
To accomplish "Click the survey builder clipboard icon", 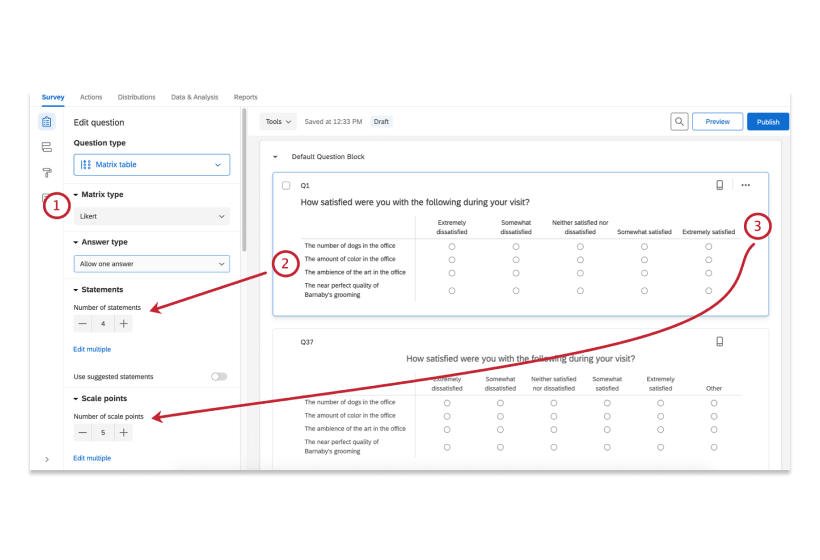I will tap(47, 122).
